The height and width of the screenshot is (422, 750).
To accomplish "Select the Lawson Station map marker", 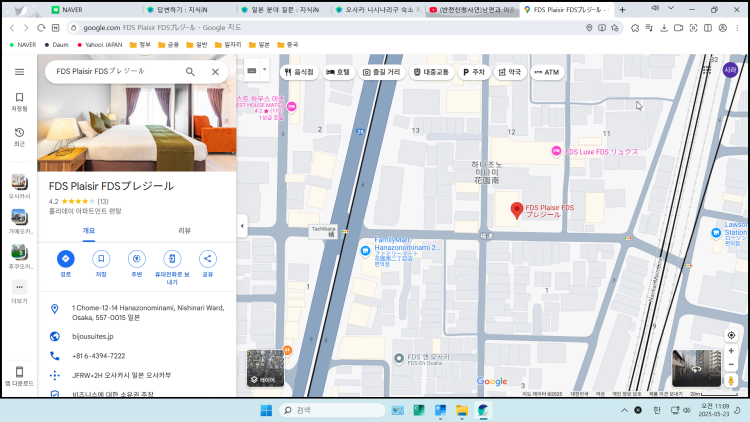I will [x=716, y=233].
